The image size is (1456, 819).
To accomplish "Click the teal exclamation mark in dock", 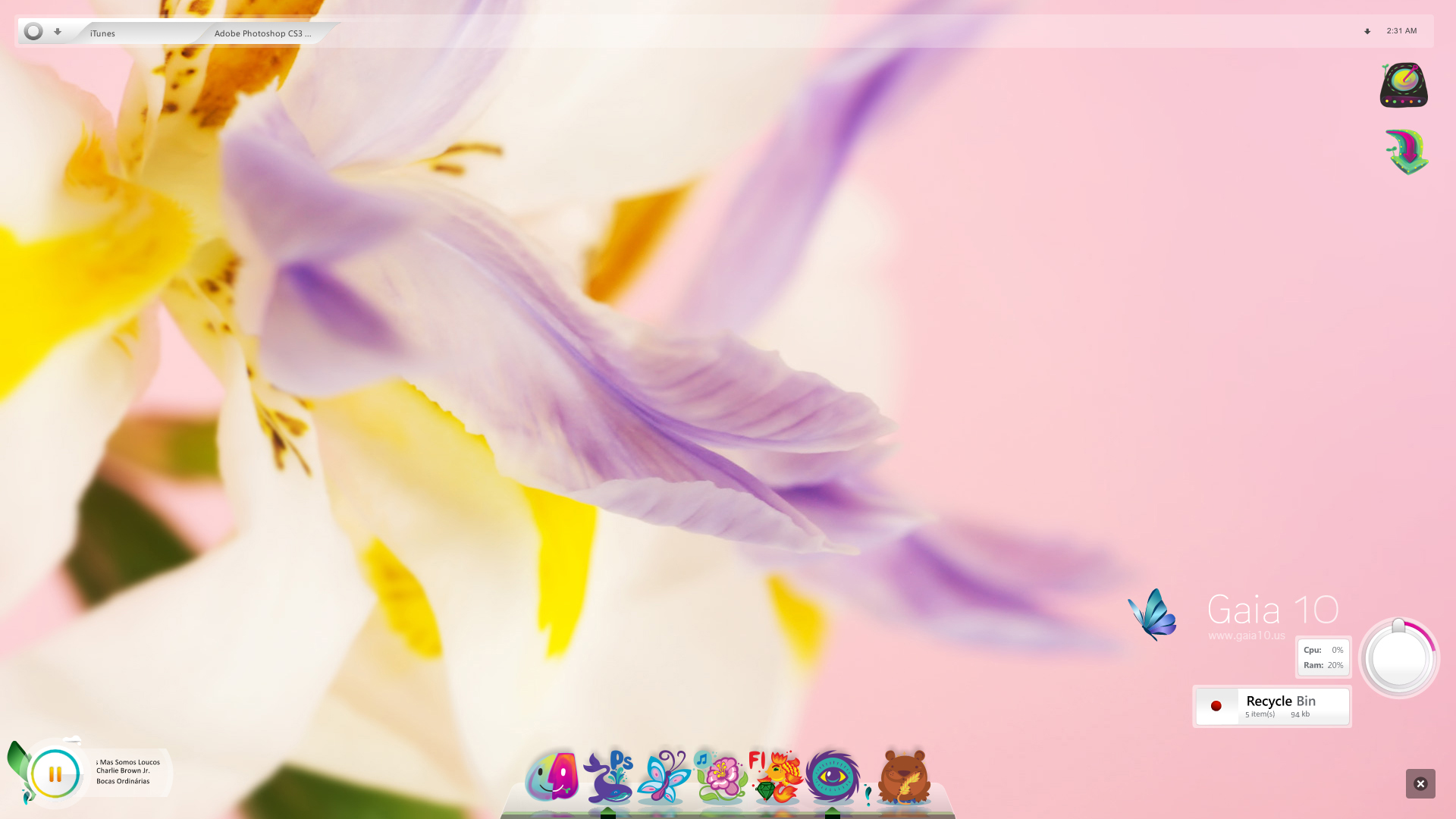I will (868, 795).
